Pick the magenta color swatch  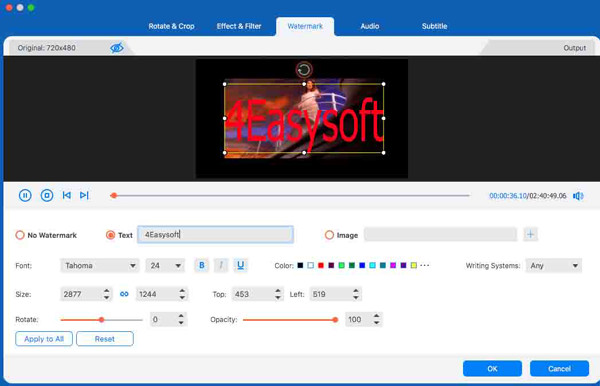[393, 265]
